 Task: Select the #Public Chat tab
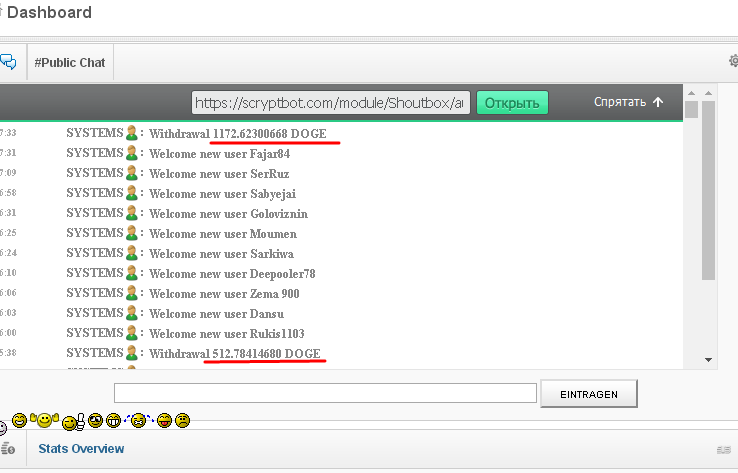69,62
